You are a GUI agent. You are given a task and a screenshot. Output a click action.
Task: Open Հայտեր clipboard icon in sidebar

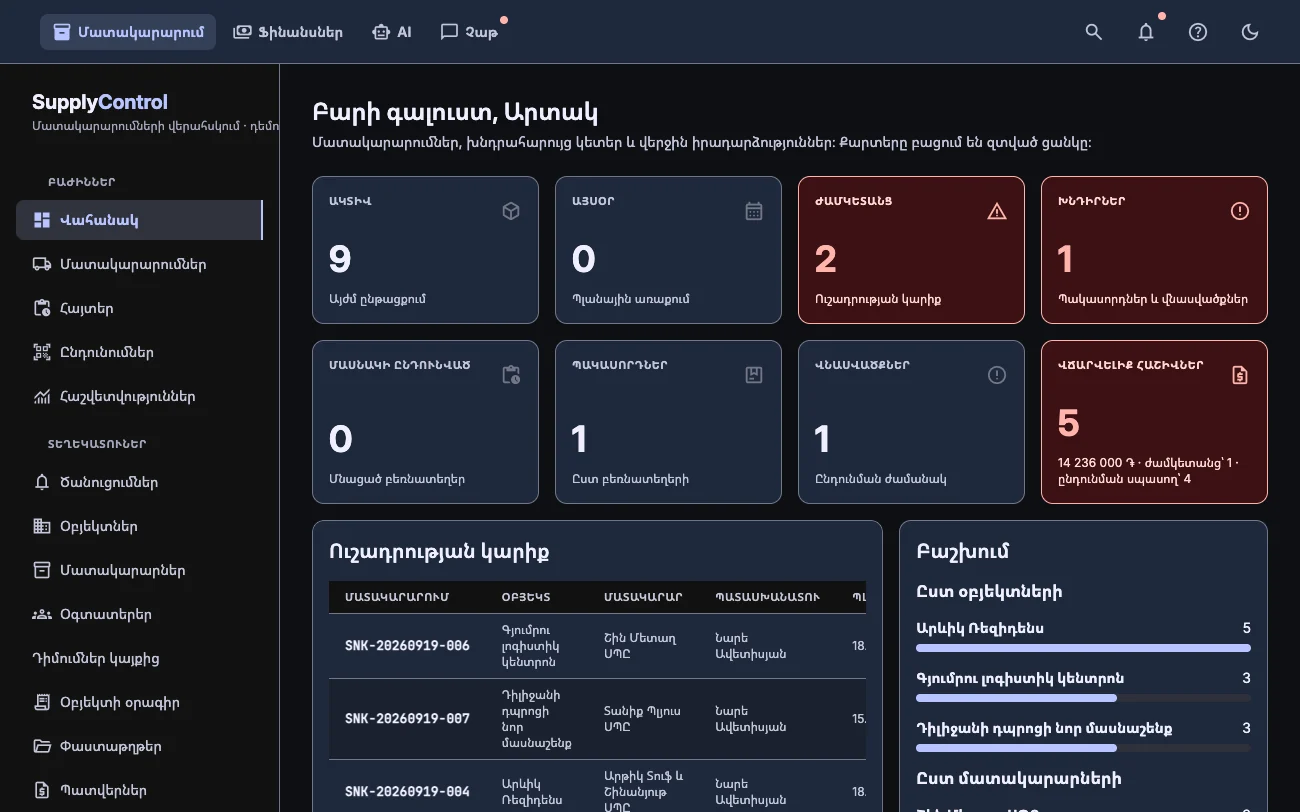pyautogui.click(x=42, y=308)
